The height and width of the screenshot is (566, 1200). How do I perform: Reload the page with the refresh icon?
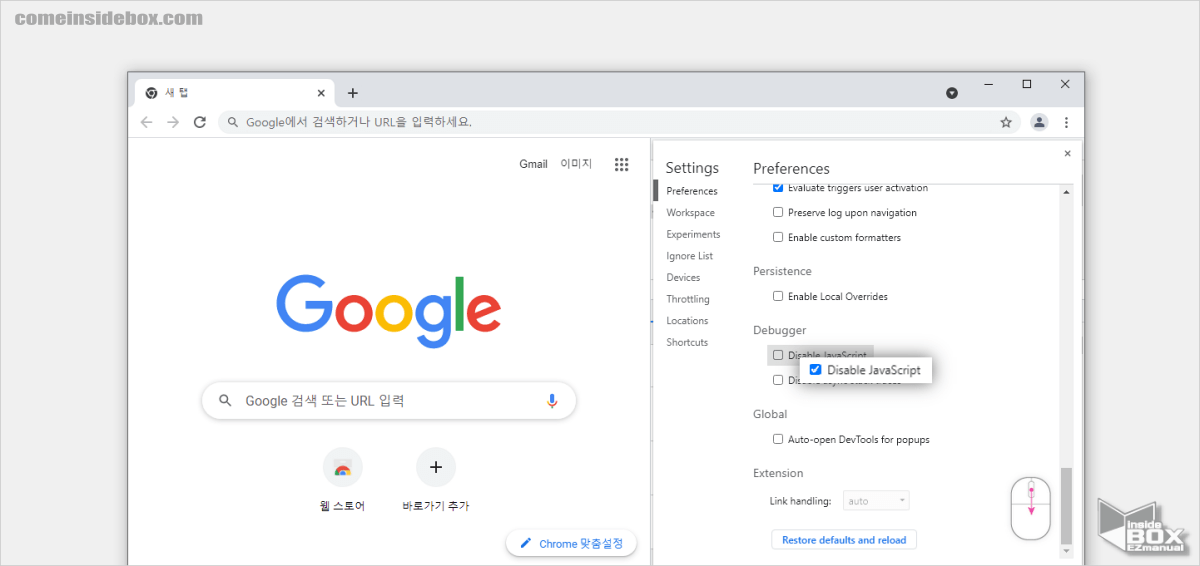click(200, 122)
